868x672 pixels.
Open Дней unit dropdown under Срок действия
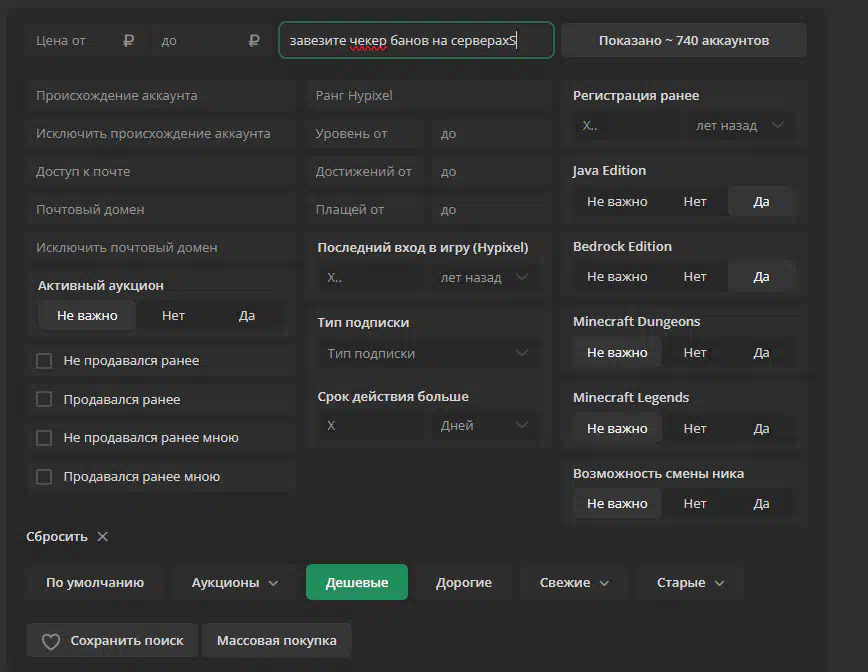point(485,425)
